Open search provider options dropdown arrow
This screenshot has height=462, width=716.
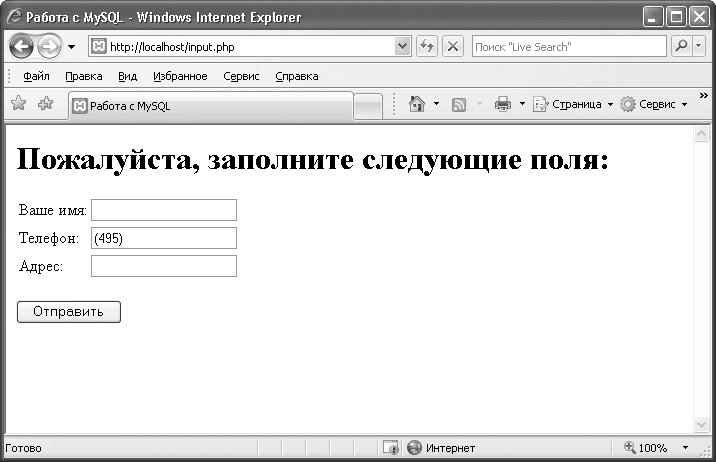point(699,46)
